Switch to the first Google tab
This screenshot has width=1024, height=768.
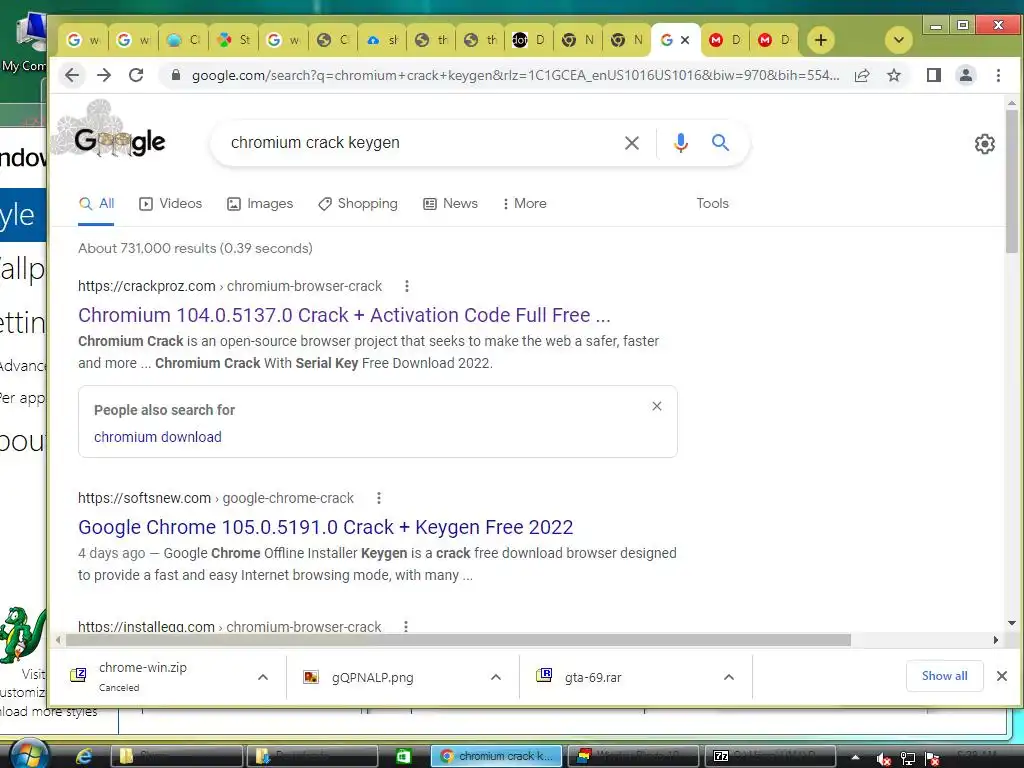[x=83, y=40]
